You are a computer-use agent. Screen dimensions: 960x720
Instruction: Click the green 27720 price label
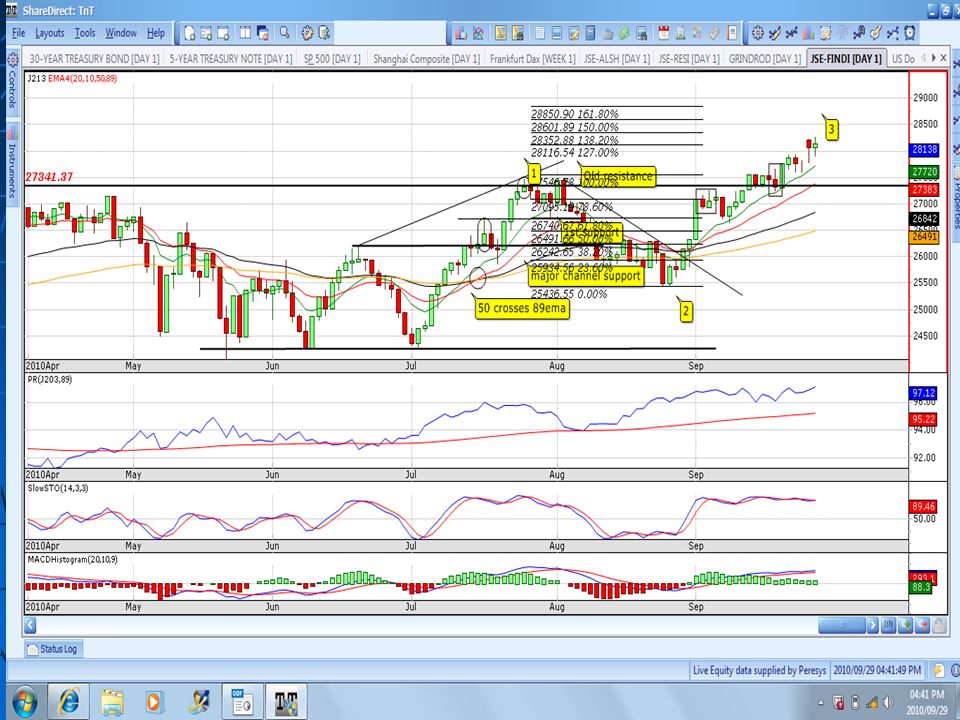[924, 172]
